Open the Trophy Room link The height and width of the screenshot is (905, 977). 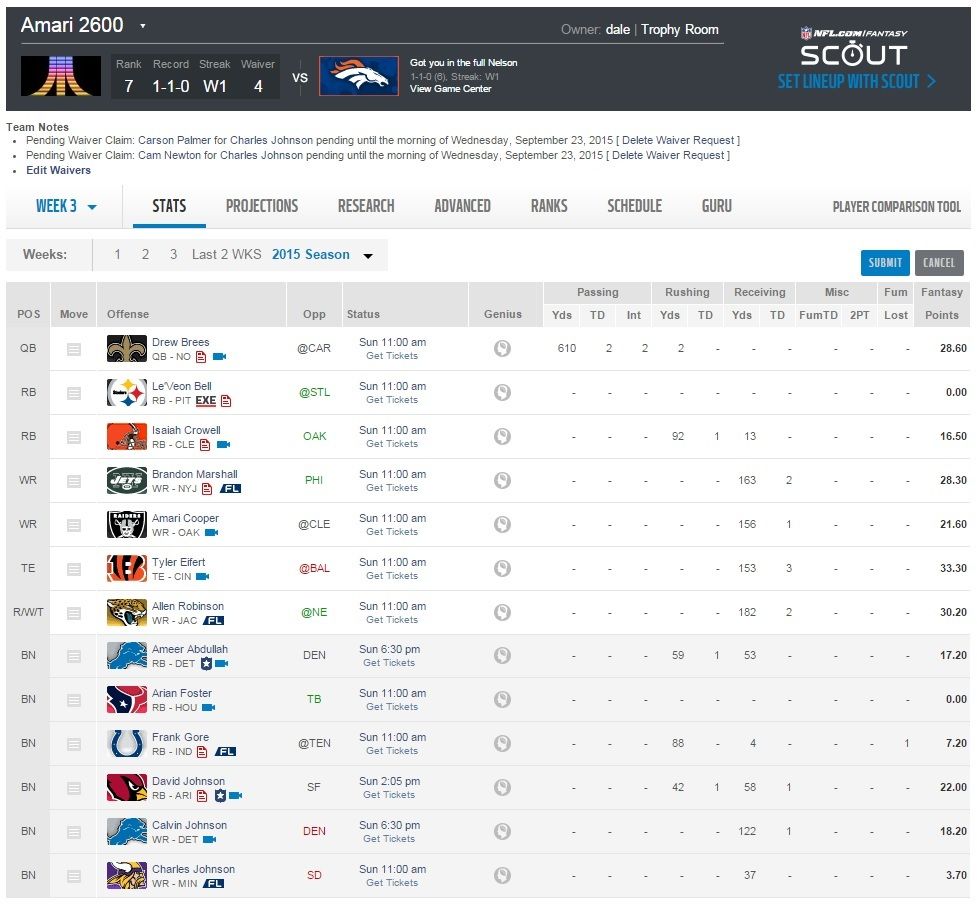tap(680, 30)
